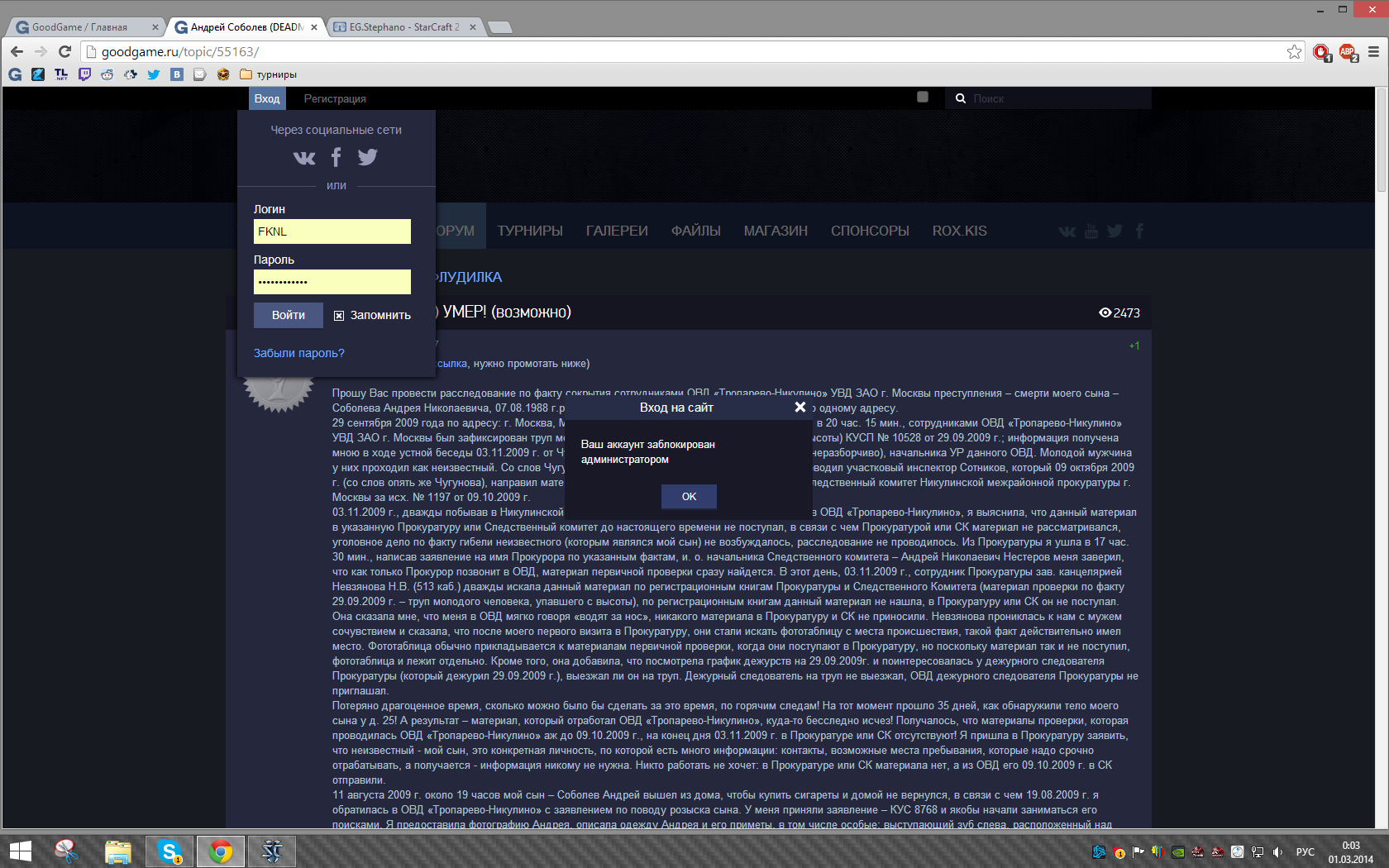Open the Adblock Plus extension icon
Viewport: 1389px width, 868px height.
(1348, 52)
